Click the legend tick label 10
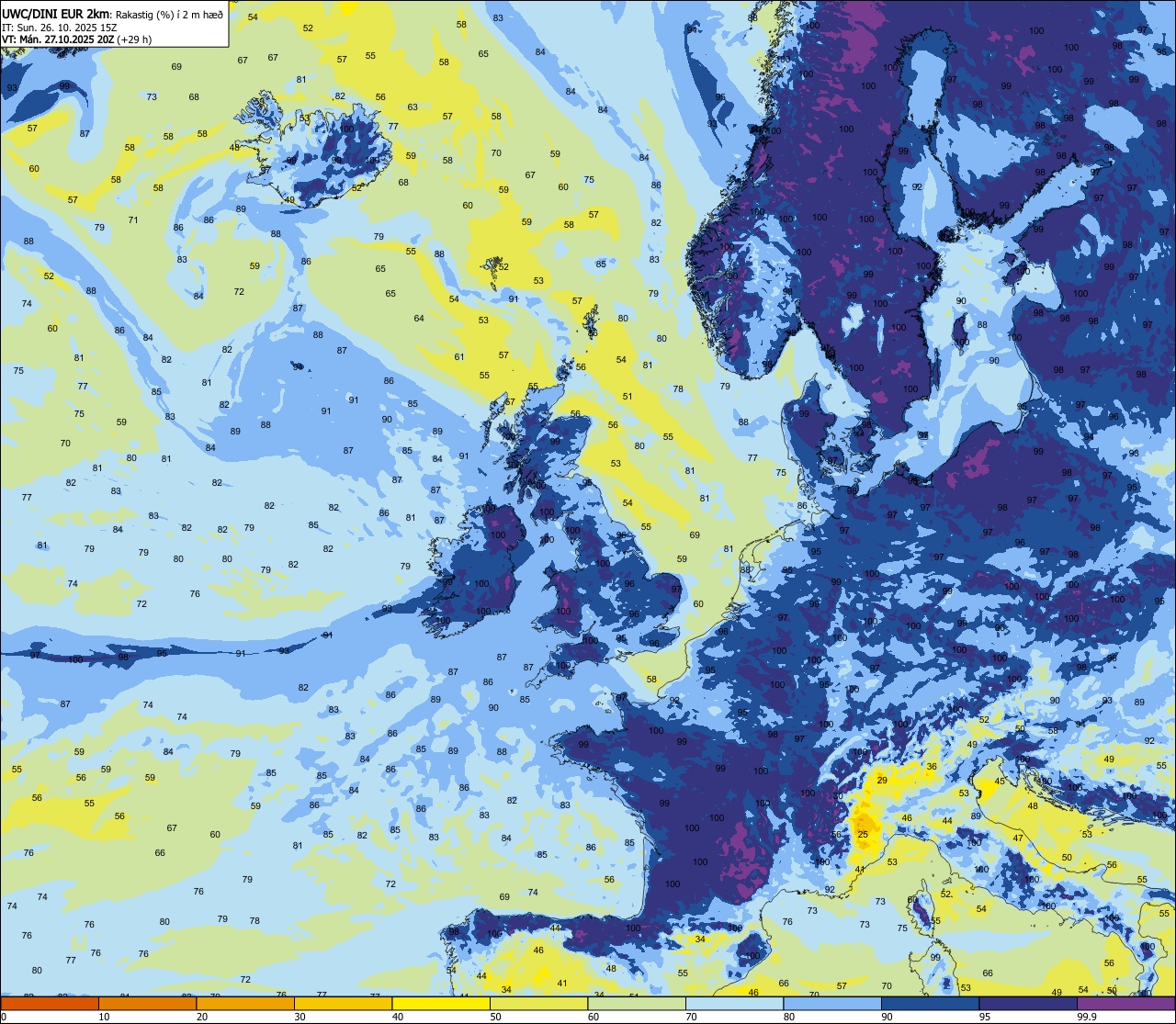 (x=104, y=1016)
